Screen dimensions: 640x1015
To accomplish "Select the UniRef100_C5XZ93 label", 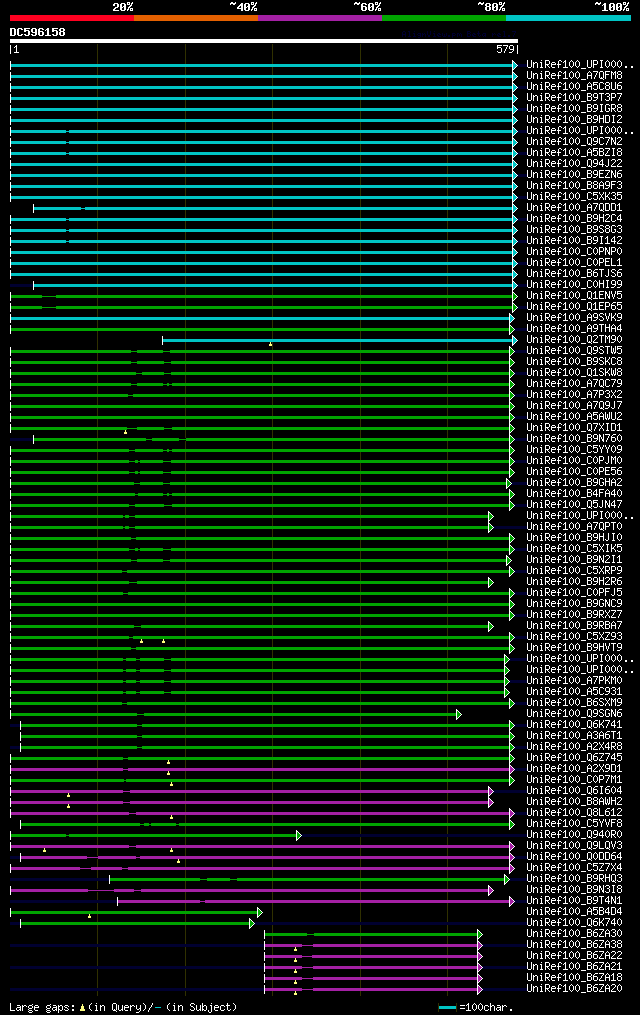I will point(574,636).
